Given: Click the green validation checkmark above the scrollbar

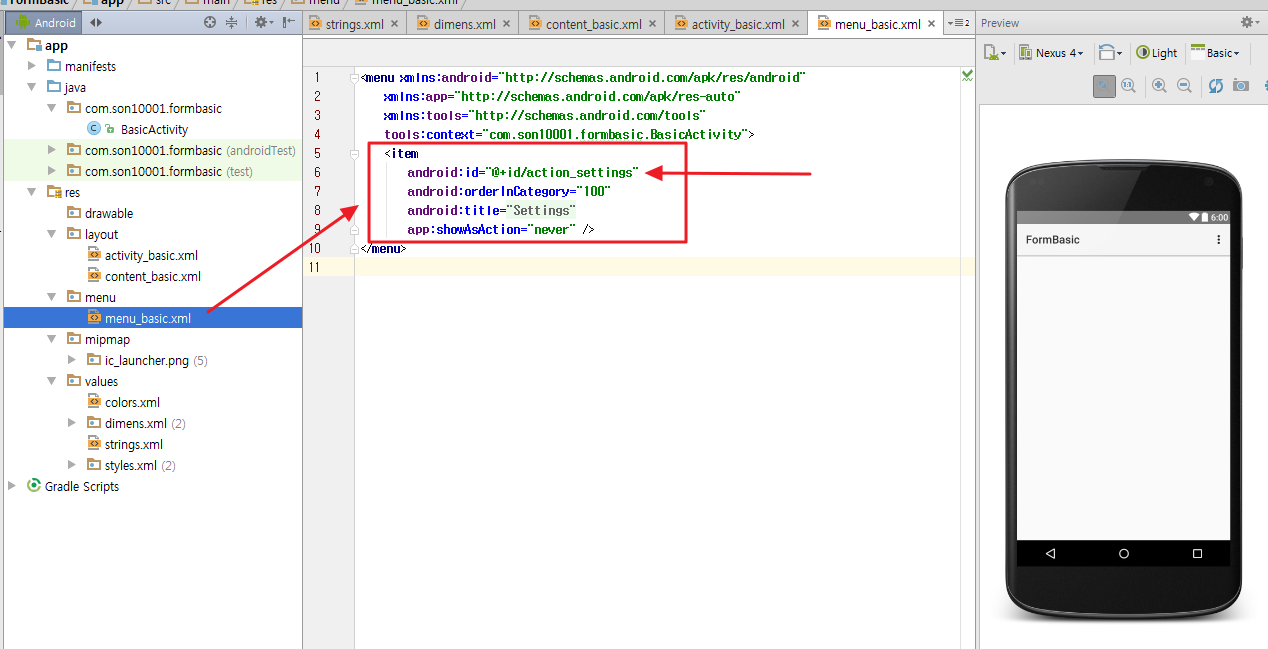Looking at the screenshot, I should (966, 74).
